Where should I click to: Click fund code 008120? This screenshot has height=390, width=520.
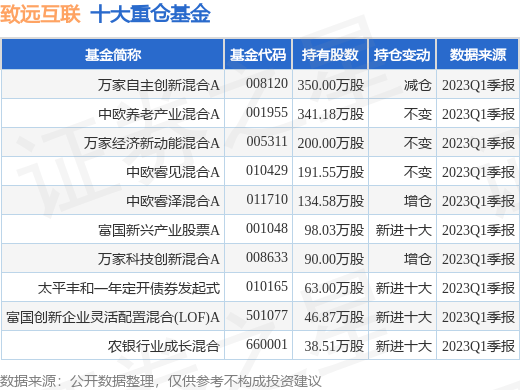(267, 84)
